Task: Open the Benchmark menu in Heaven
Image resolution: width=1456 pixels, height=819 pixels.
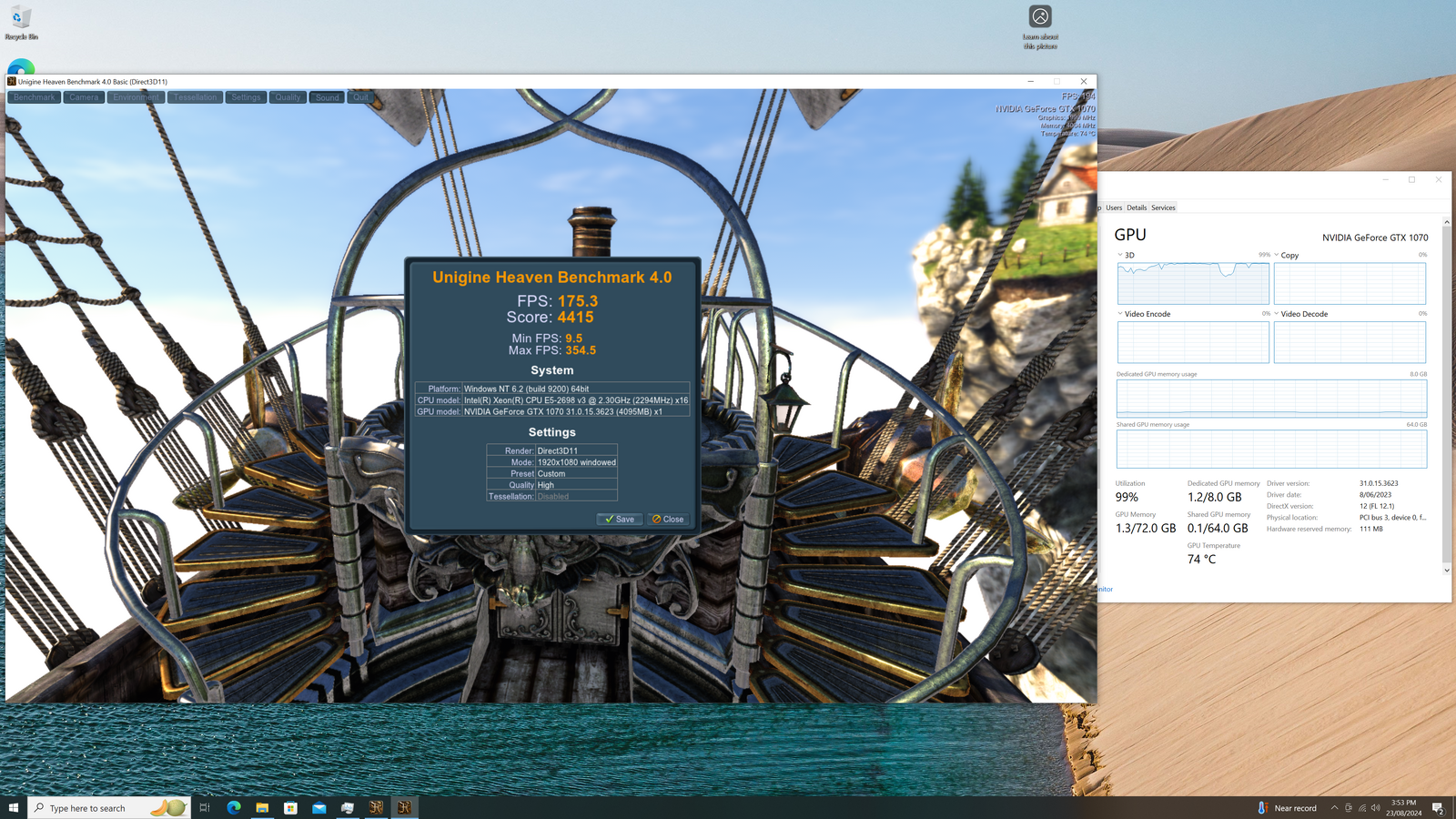Action: [x=35, y=97]
